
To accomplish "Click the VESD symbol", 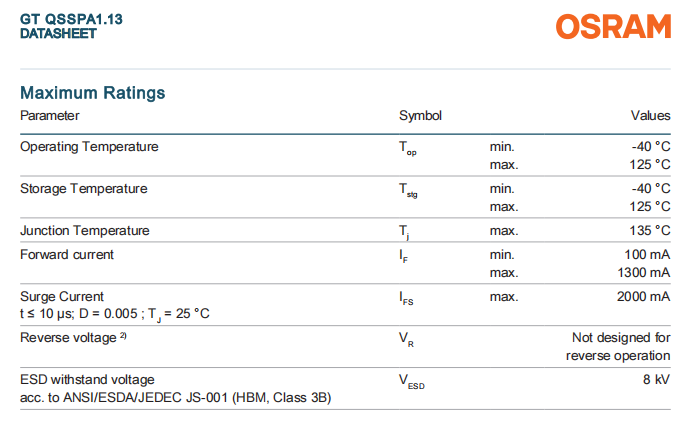I will 411,382.
